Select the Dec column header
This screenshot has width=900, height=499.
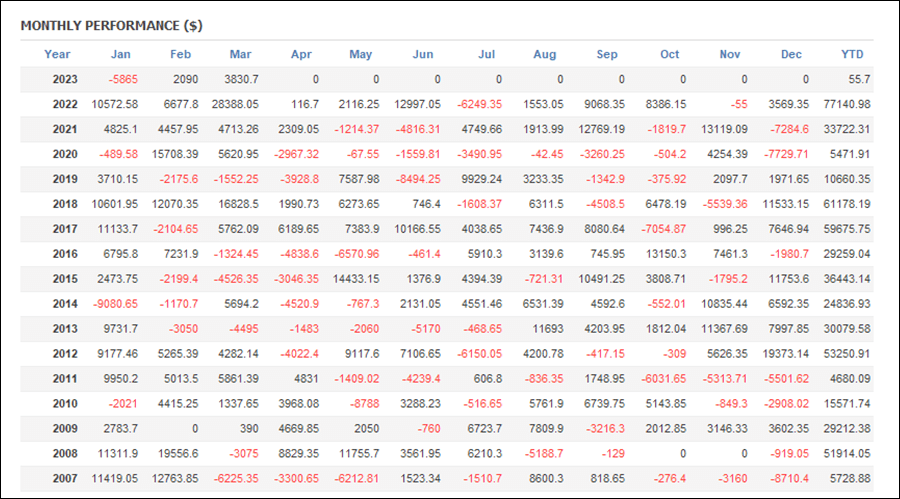pos(791,54)
